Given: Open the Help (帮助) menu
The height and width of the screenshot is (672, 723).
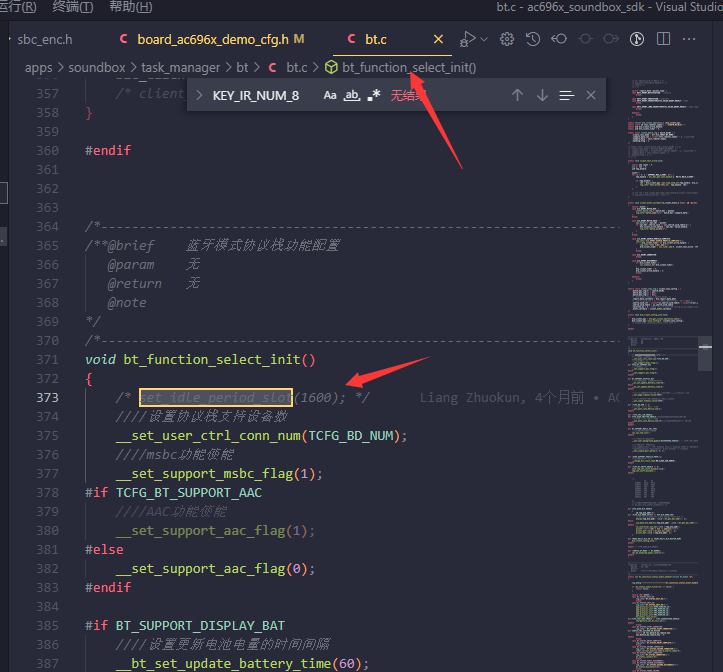Looking at the screenshot, I should click(130, 6).
